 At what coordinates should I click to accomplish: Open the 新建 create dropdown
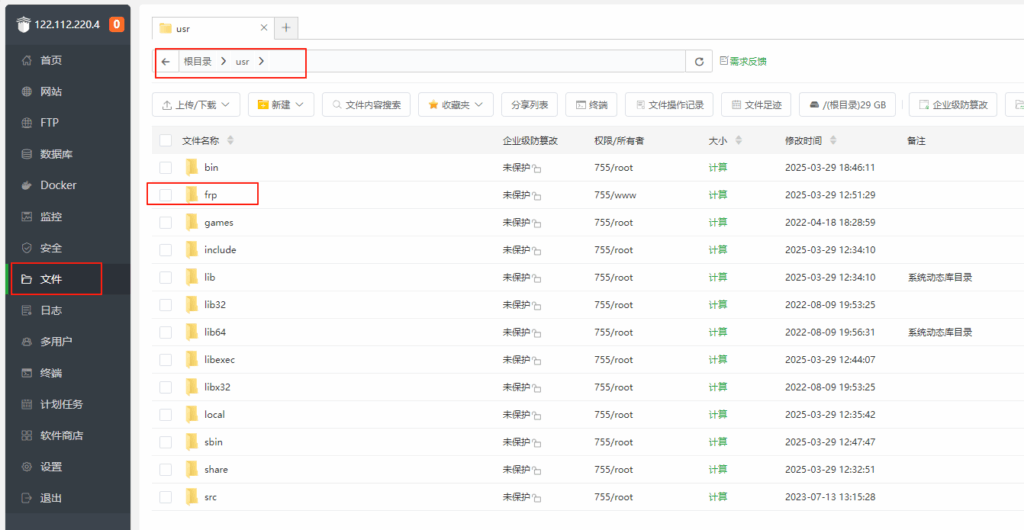click(281, 104)
